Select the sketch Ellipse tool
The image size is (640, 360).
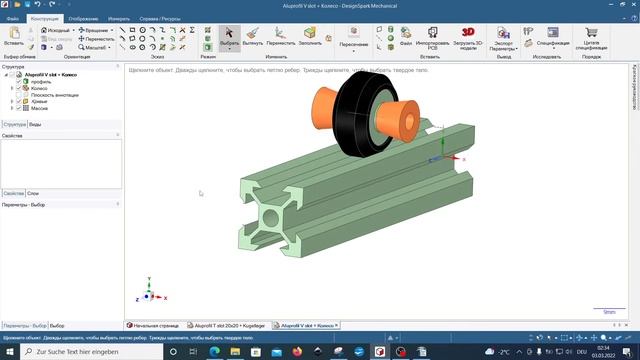coord(132,47)
